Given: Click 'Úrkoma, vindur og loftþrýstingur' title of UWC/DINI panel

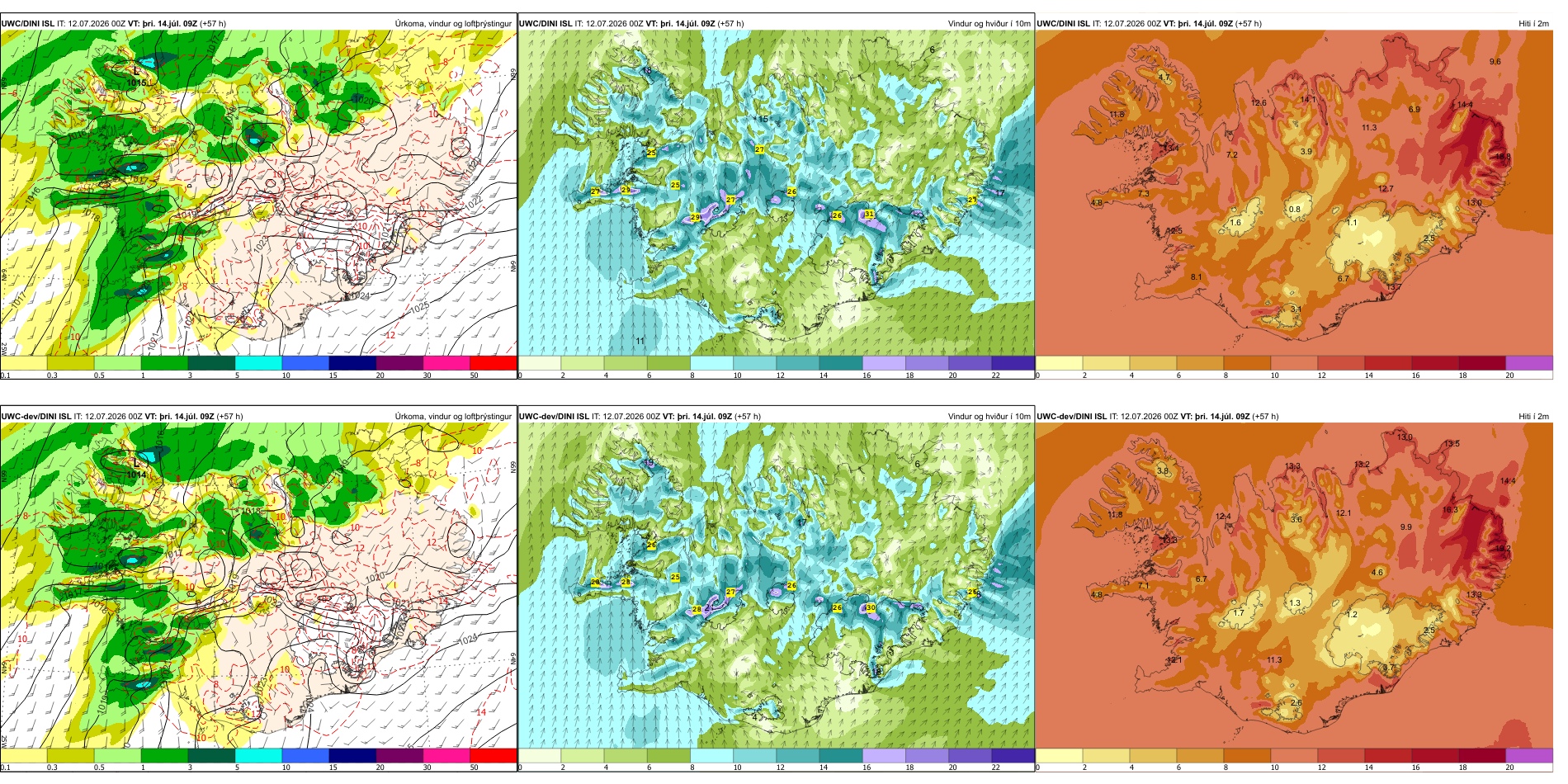Looking at the screenshot, I should tap(453, 23).
